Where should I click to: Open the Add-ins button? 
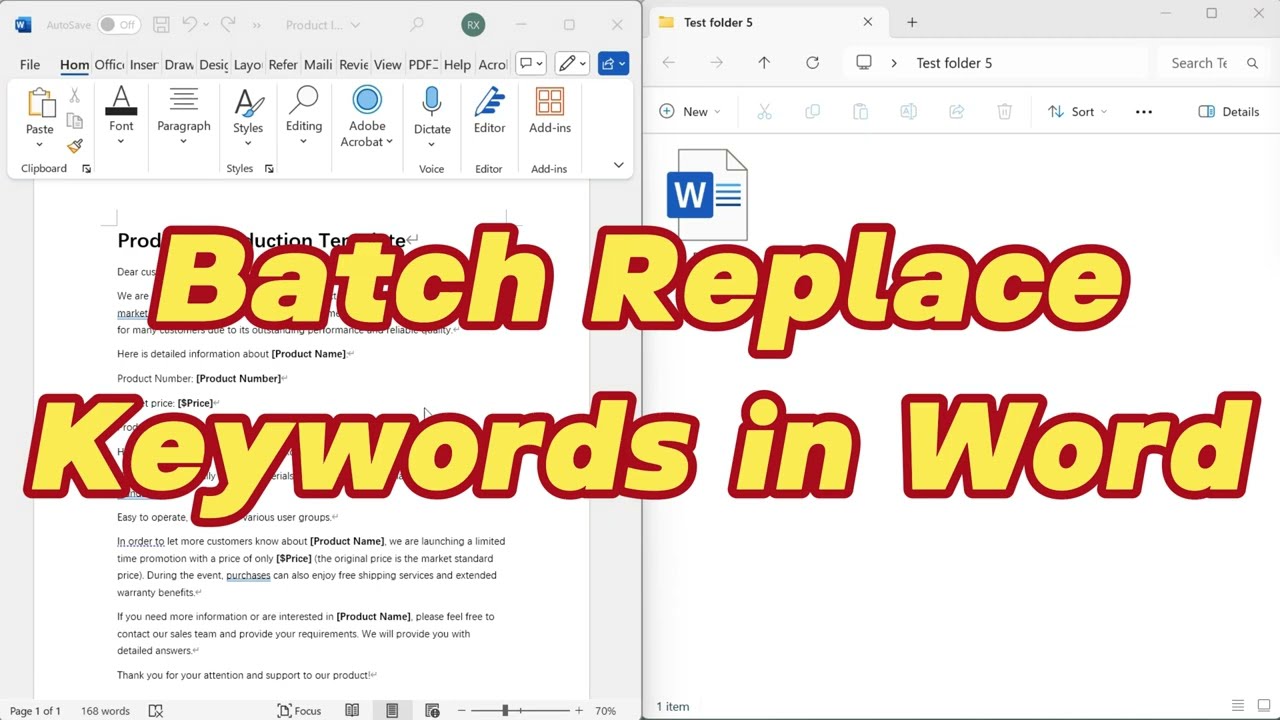click(550, 110)
